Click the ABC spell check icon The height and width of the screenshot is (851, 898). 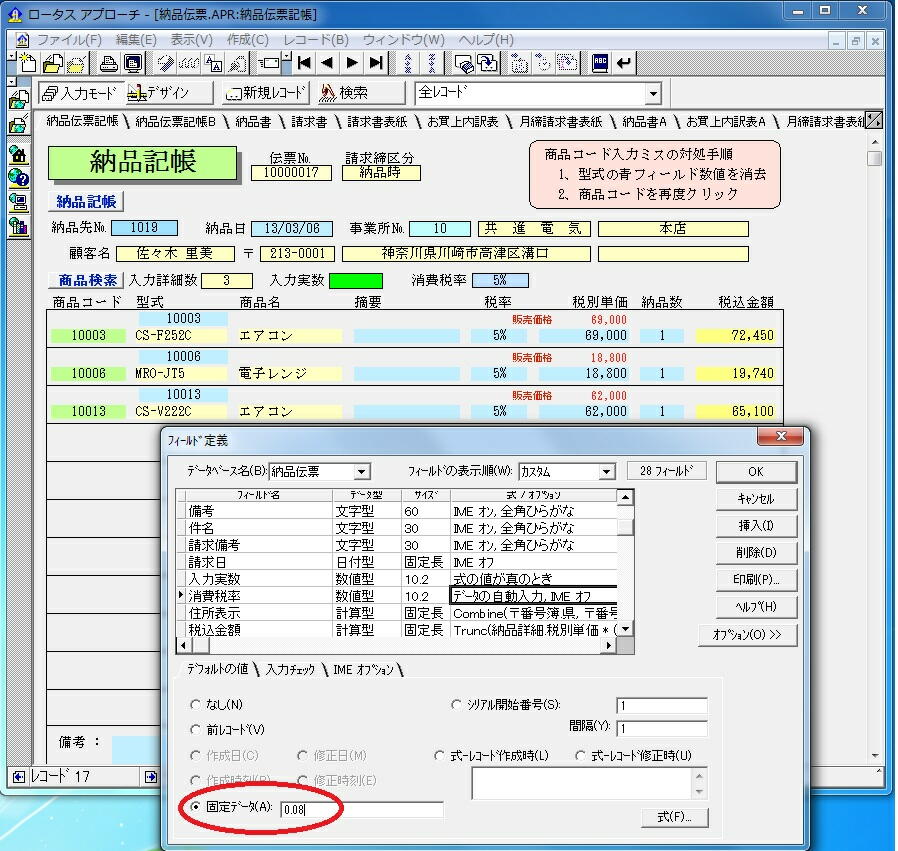point(600,62)
